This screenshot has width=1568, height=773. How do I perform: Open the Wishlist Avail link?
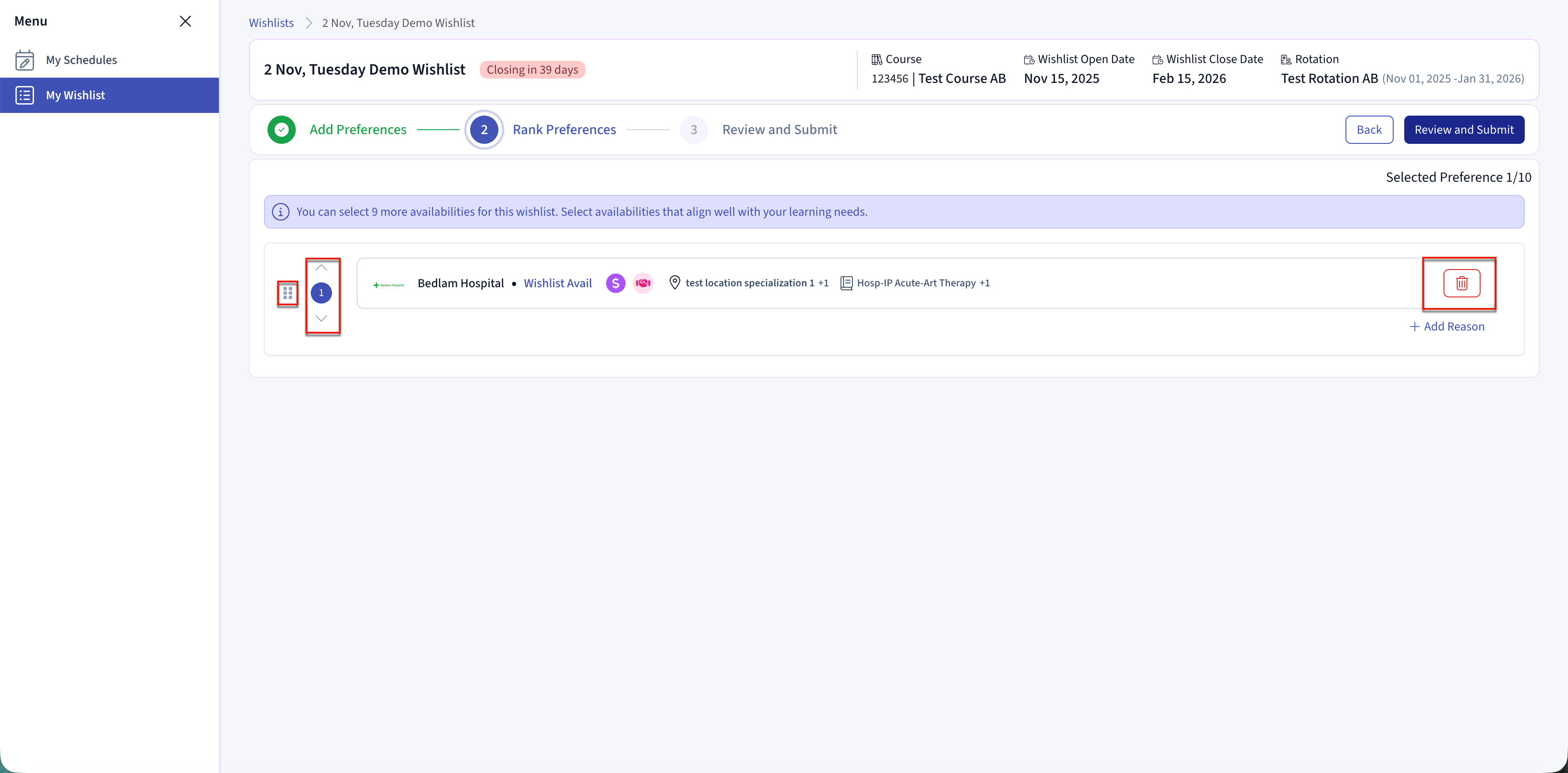tap(558, 283)
